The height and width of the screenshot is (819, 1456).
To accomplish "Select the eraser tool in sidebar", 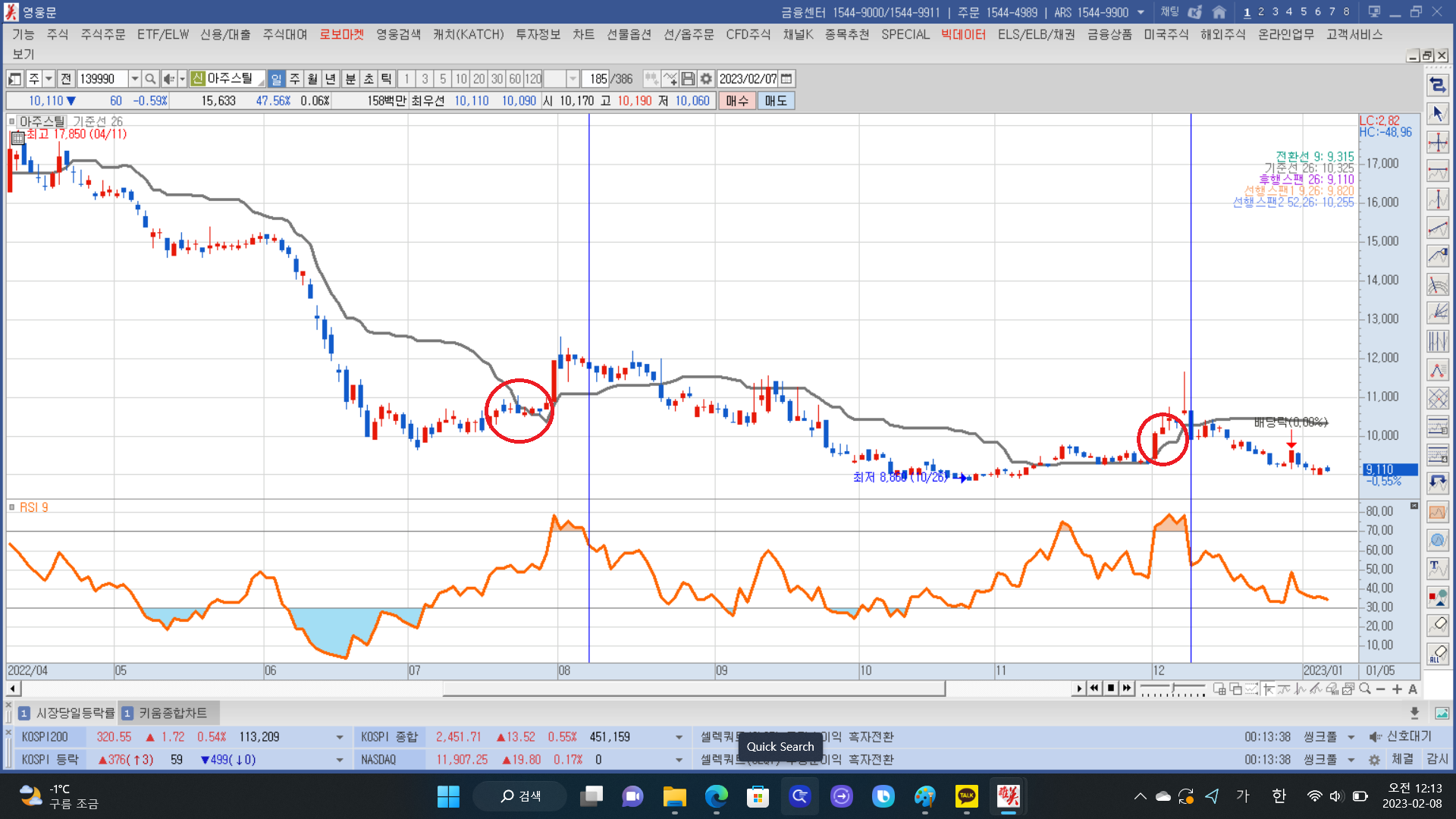I will (1438, 625).
